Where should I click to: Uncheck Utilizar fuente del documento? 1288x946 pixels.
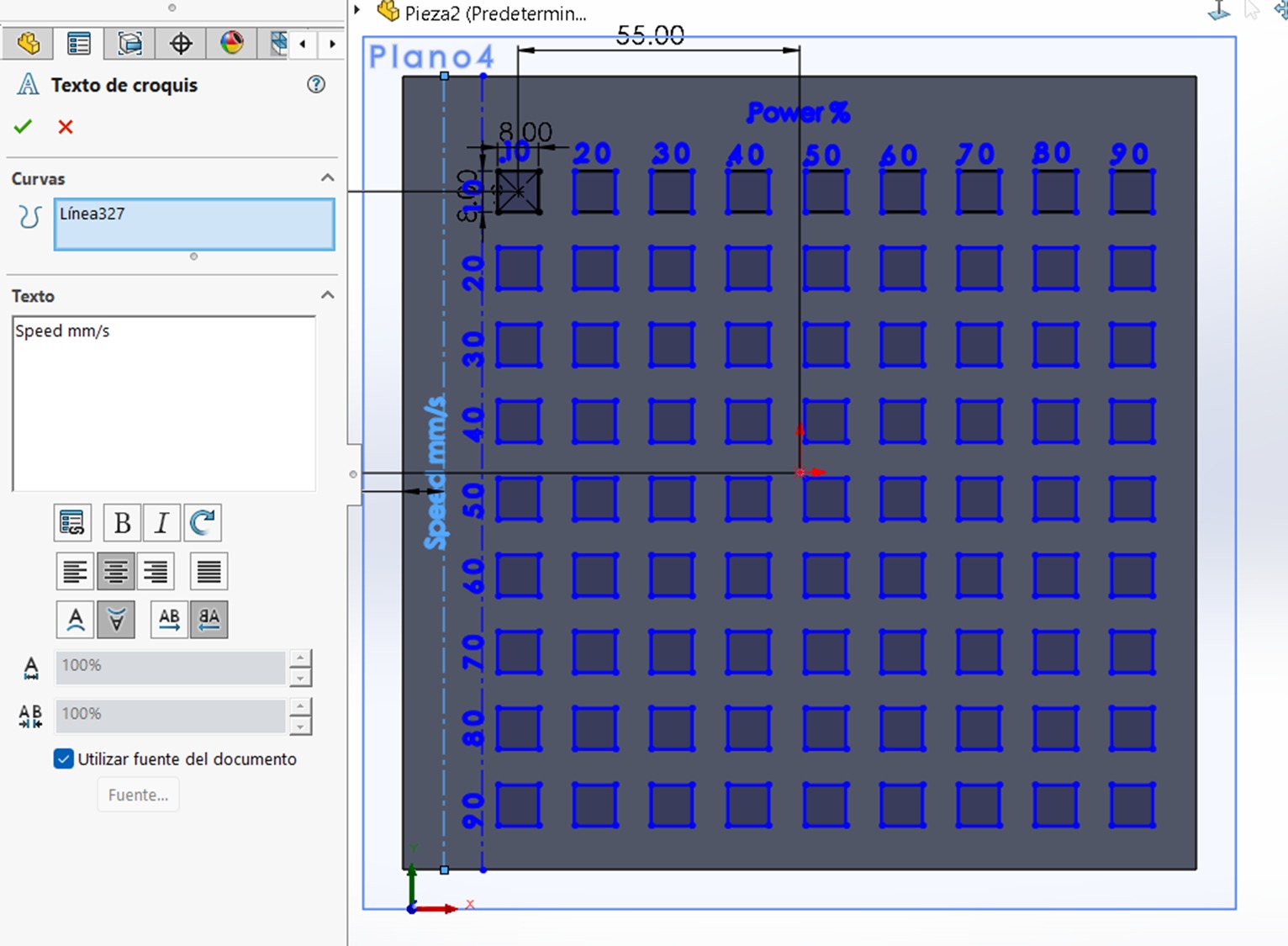(63, 758)
